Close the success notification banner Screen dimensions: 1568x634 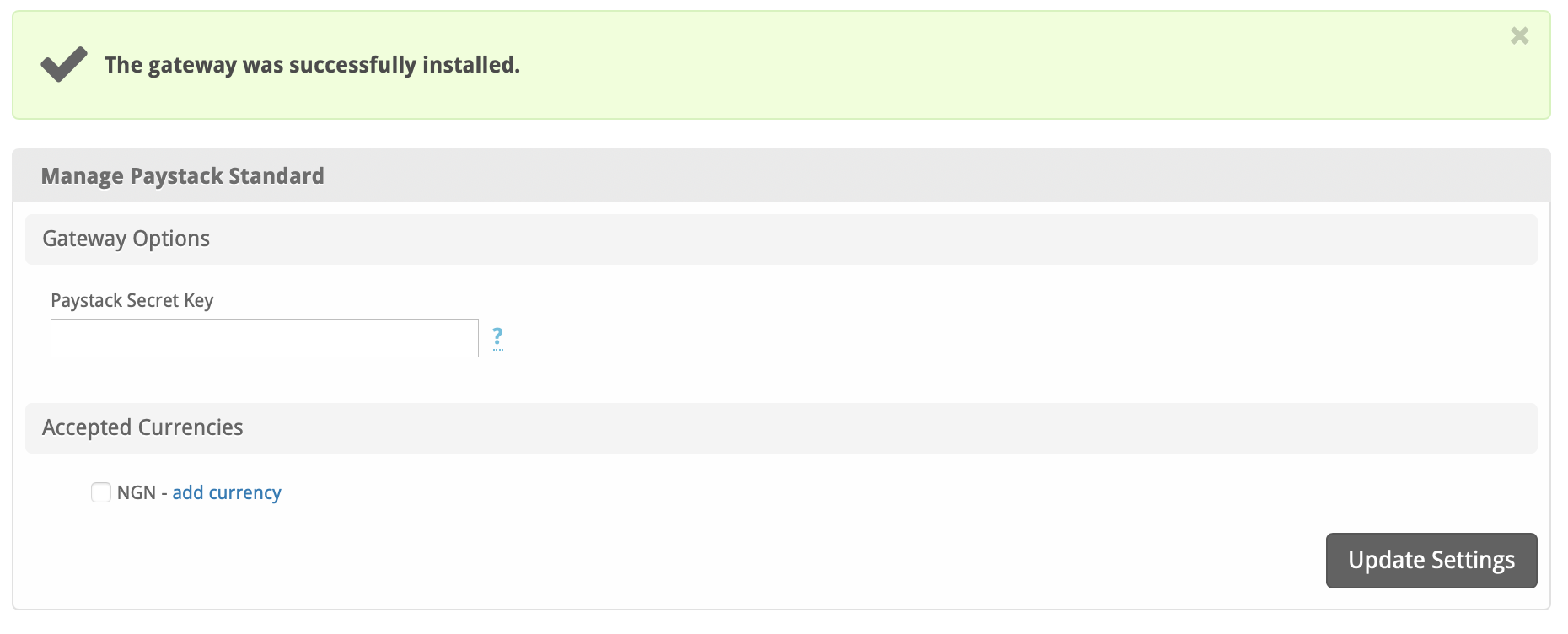tap(1519, 35)
